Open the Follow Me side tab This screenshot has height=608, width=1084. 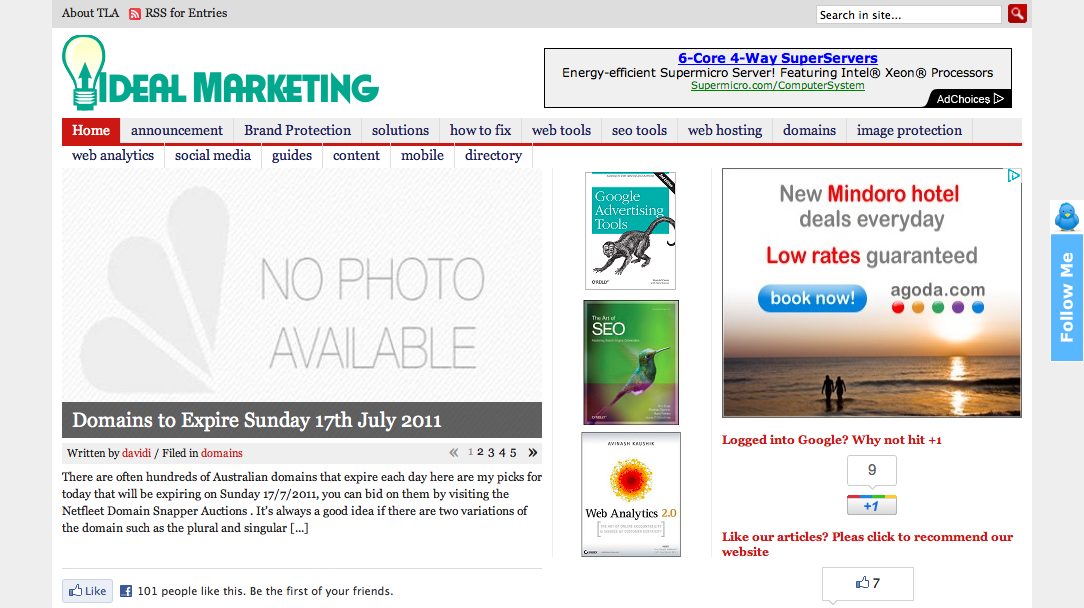point(1067,297)
